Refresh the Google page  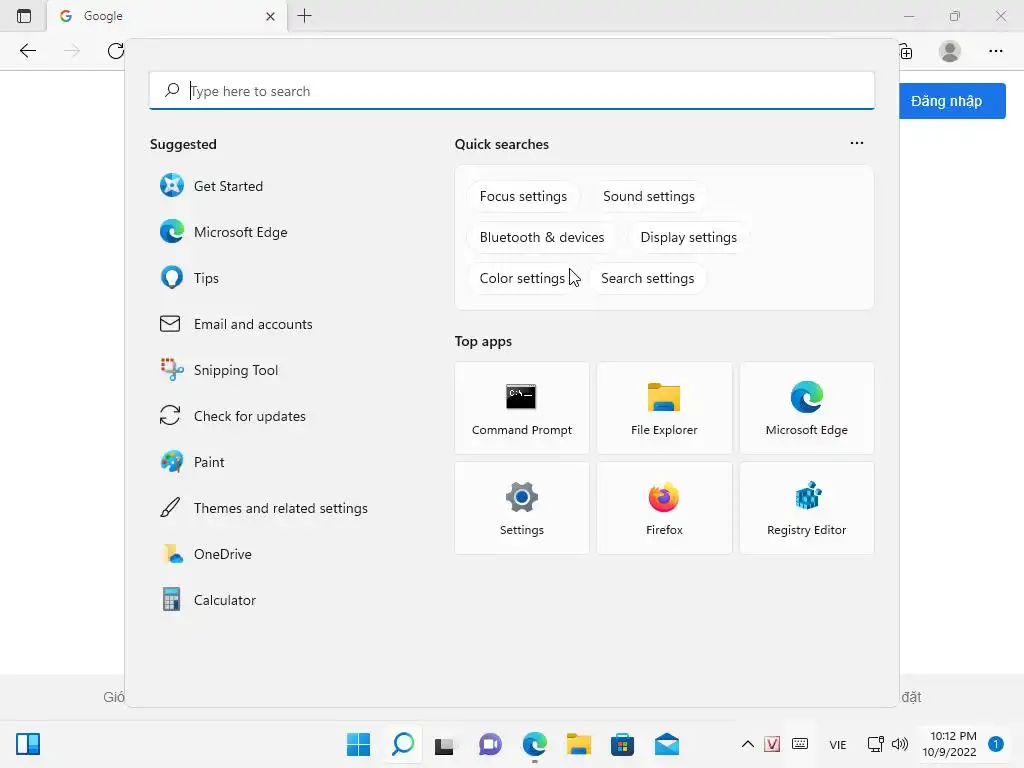(x=116, y=51)
